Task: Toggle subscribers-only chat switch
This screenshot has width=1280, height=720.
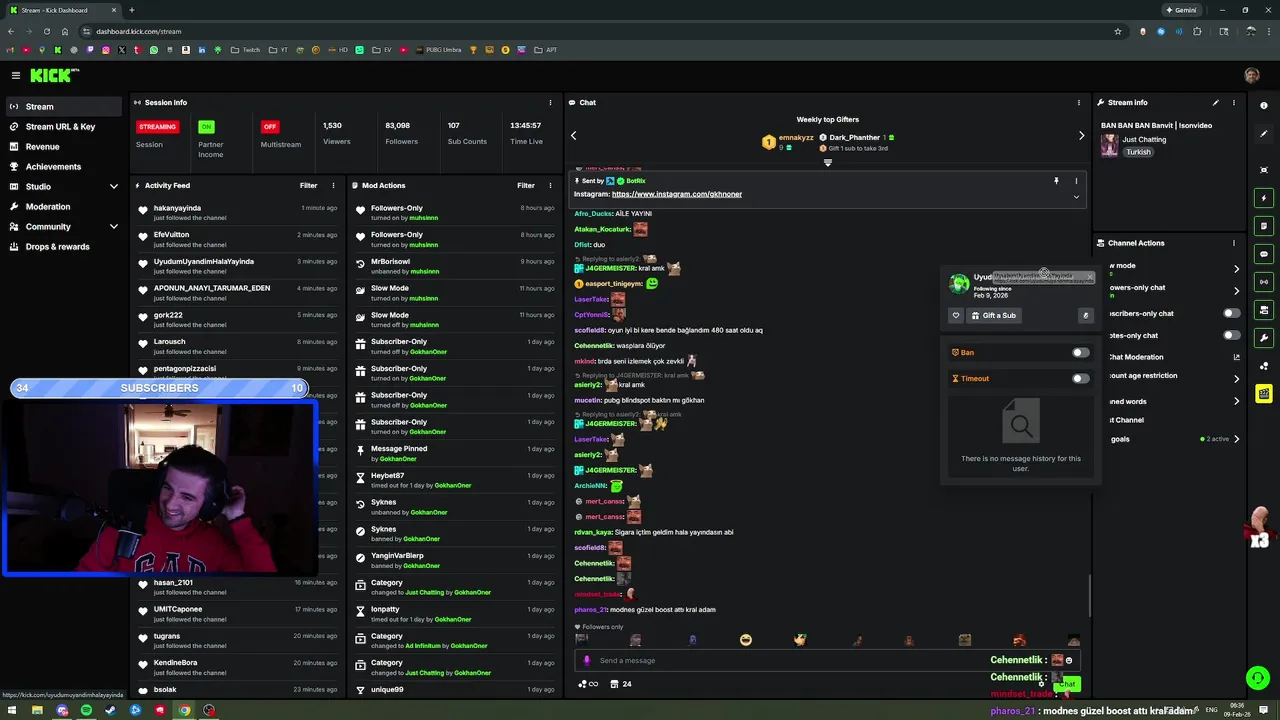Action: coord(1232,313)
